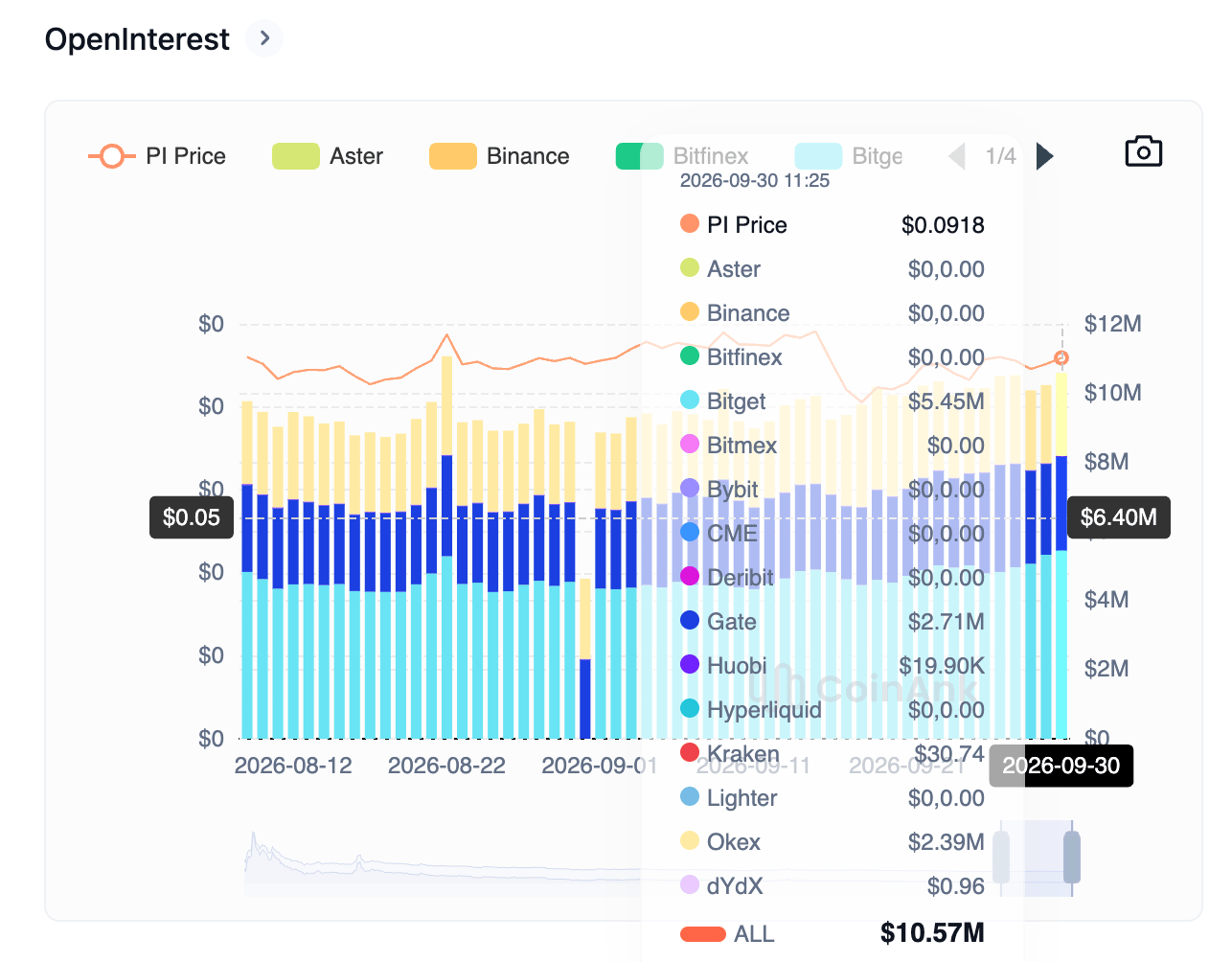1232x962 pixels.
Task: Click Gate $2.71M tooltip value
Action: coord(946,622)
